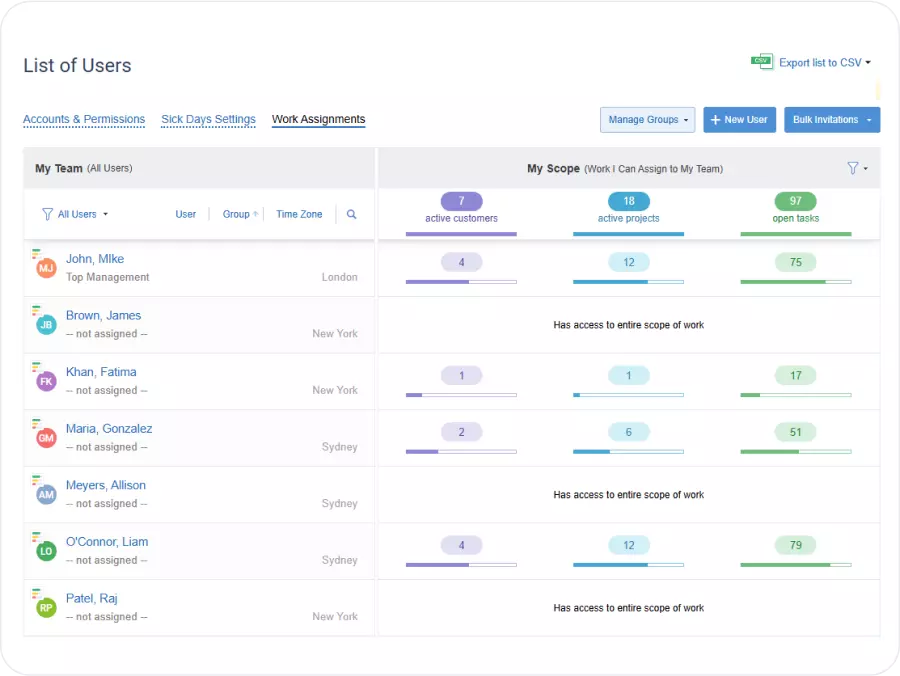900x676 pixels.
Task: Click the GM avatar for Maria, Gonzalez
Action: 46,438
